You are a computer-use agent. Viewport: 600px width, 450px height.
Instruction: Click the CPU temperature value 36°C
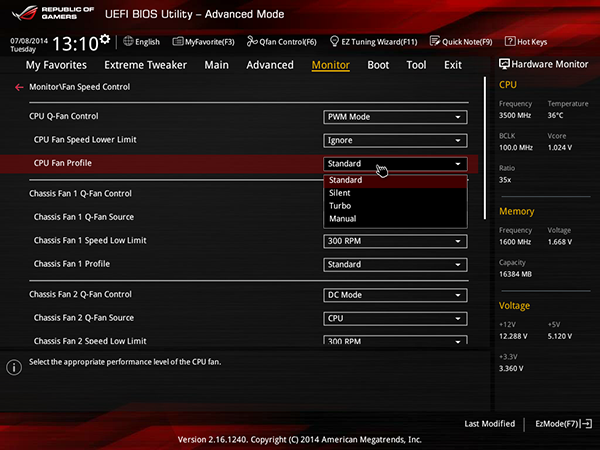(555, 115)
